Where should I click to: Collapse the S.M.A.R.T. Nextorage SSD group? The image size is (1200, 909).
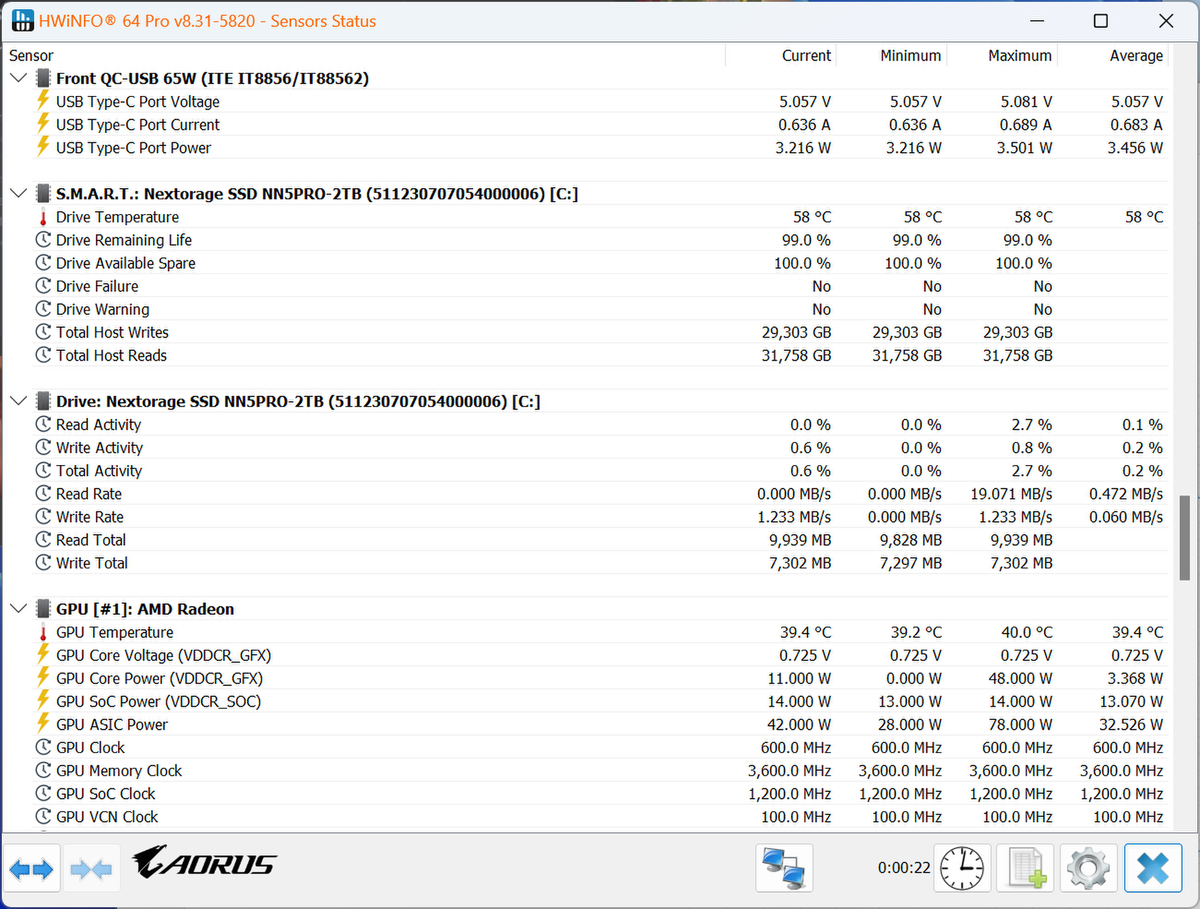click(19, 194)
